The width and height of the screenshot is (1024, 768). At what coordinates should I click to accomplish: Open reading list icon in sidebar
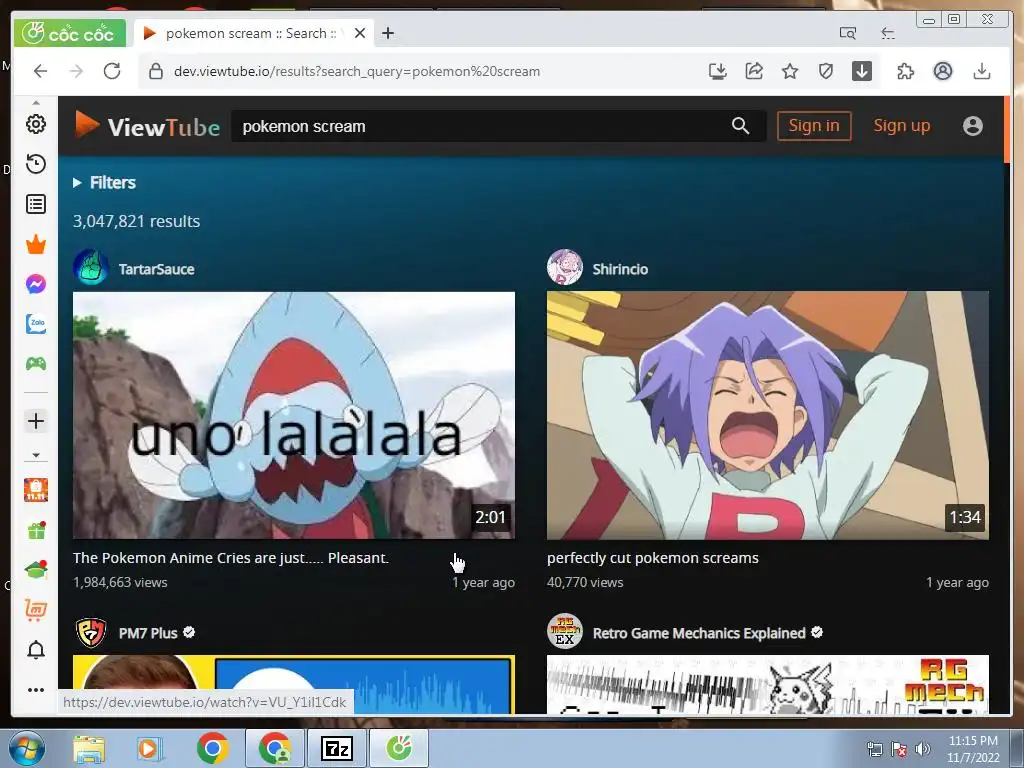click(36, 204)
